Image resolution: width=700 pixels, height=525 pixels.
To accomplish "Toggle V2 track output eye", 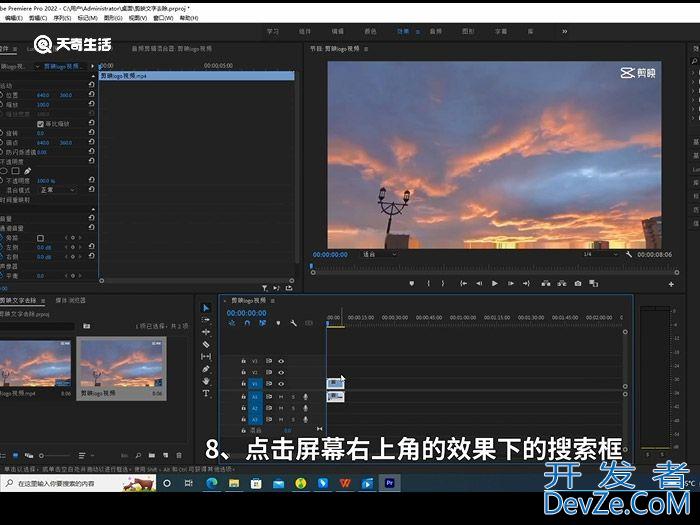I will tap(281, 372).
